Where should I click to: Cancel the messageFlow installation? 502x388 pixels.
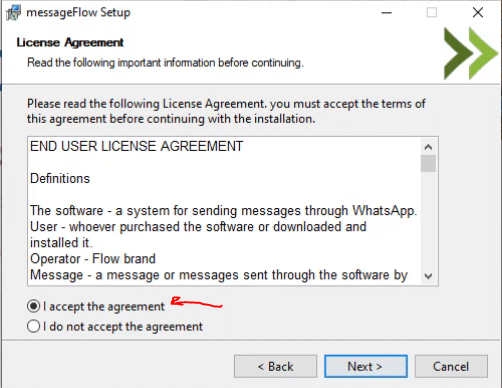(451, 366)
